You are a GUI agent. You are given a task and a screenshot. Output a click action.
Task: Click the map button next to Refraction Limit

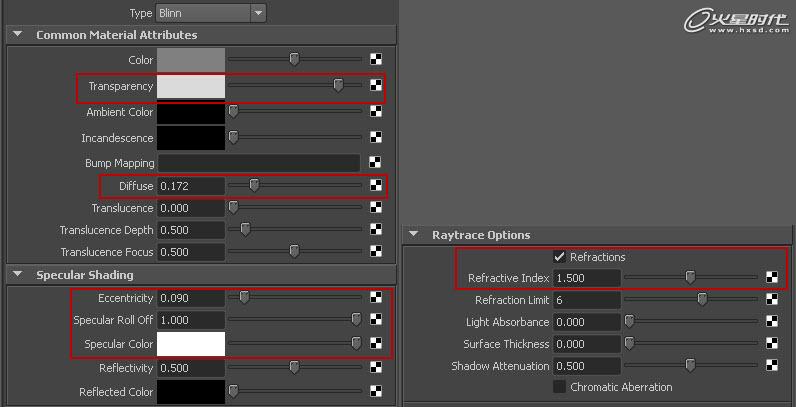coord(772,299)
